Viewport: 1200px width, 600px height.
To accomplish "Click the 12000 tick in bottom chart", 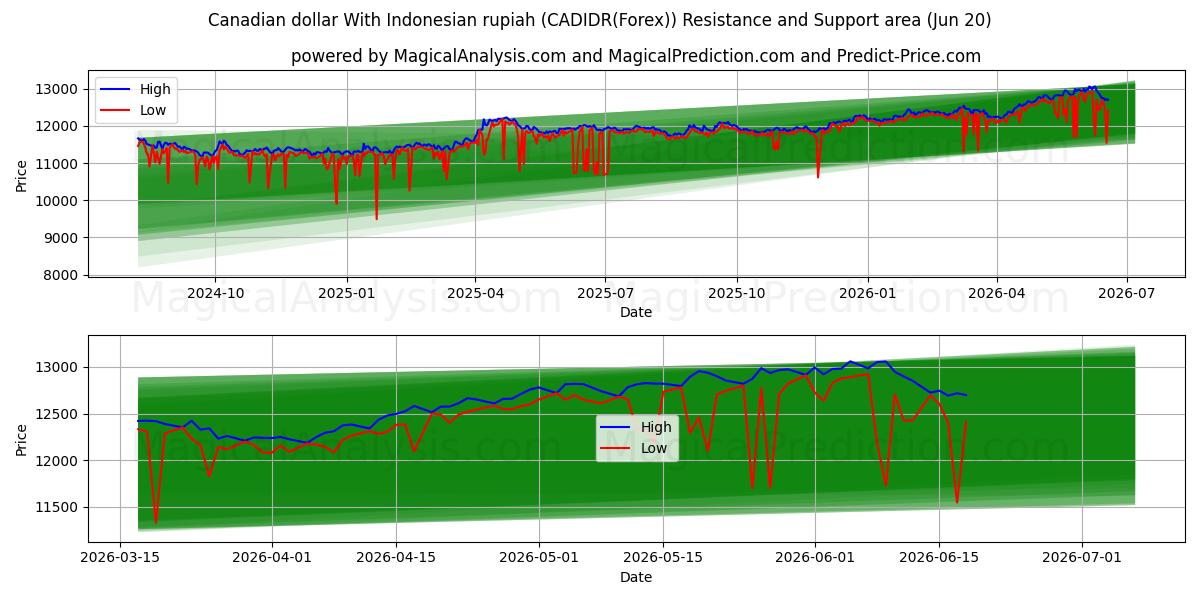I will click(58, 461).
